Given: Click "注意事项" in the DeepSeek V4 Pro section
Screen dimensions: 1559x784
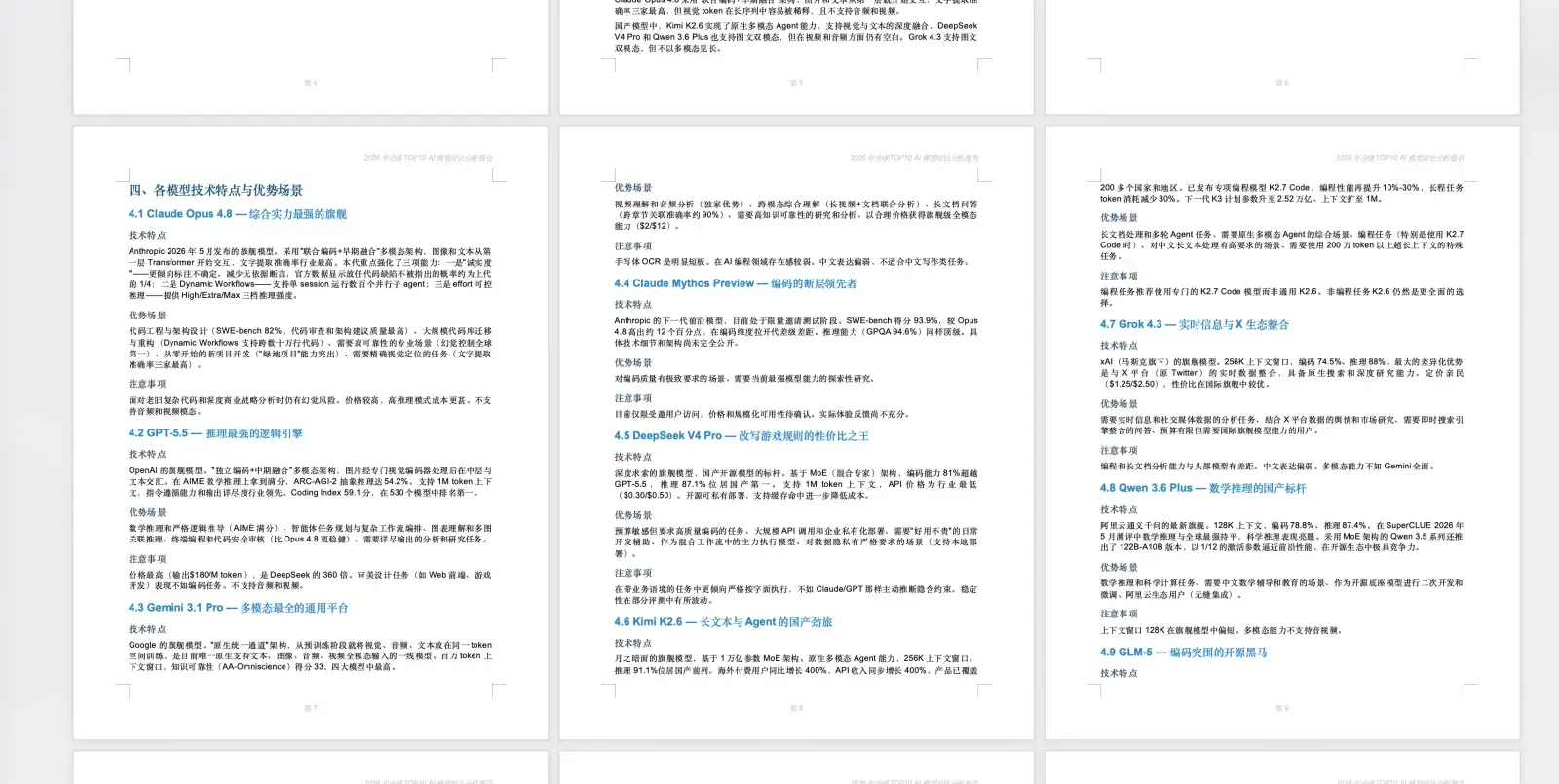Looking at the screenshot, I should [633, 574].
